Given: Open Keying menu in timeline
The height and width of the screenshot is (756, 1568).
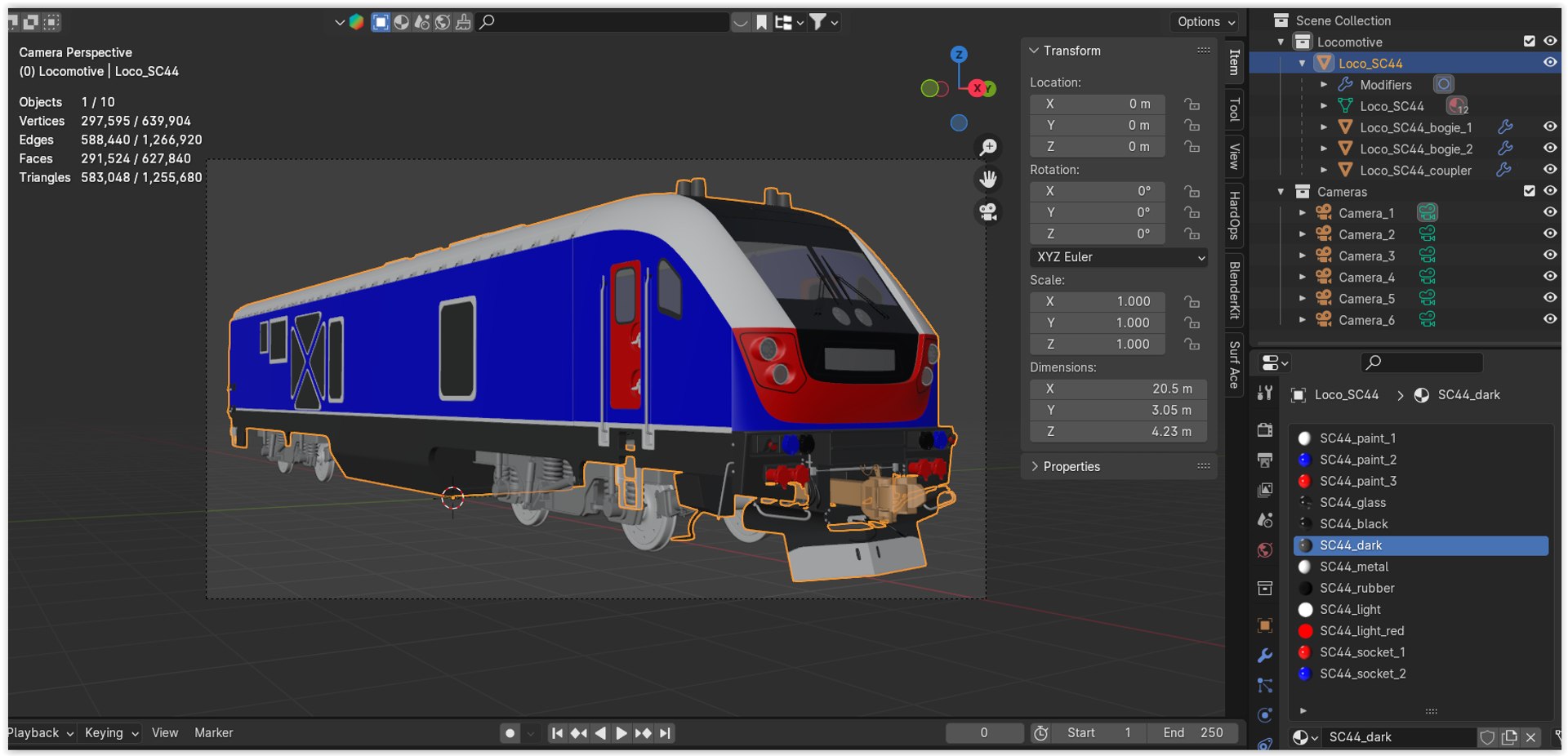Looking at the screenshot, I should point(111,733).
